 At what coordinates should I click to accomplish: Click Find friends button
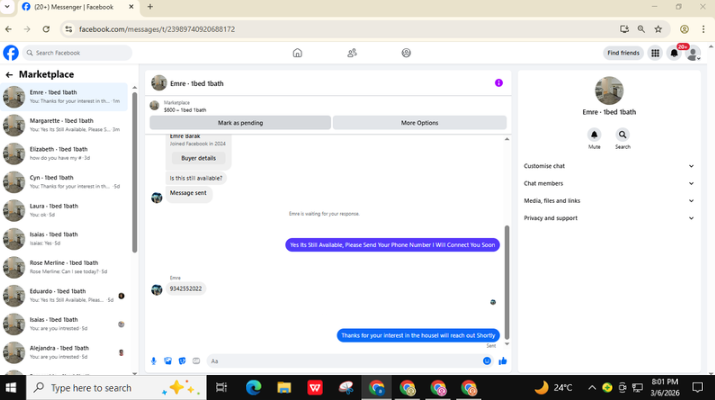point(623,53)
